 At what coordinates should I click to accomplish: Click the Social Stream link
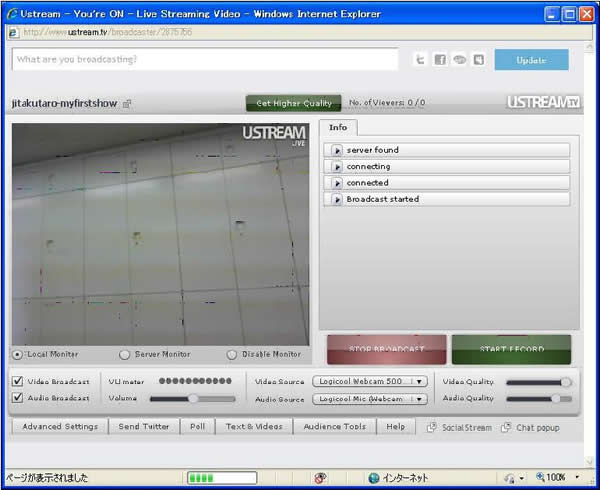467,428
